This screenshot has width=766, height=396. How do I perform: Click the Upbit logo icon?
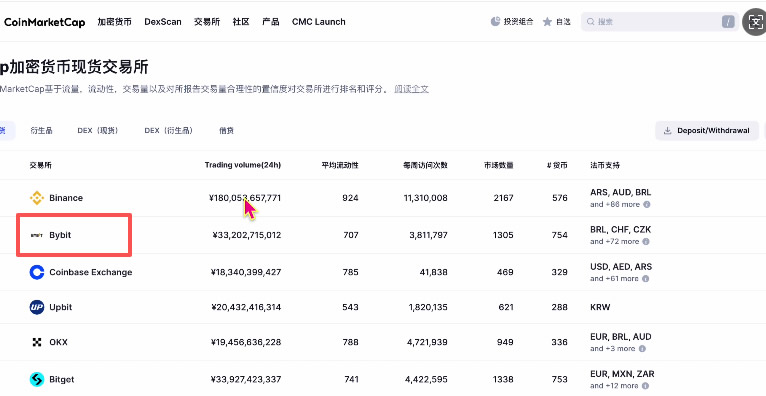pyautogui.click(x=37, y=307)
